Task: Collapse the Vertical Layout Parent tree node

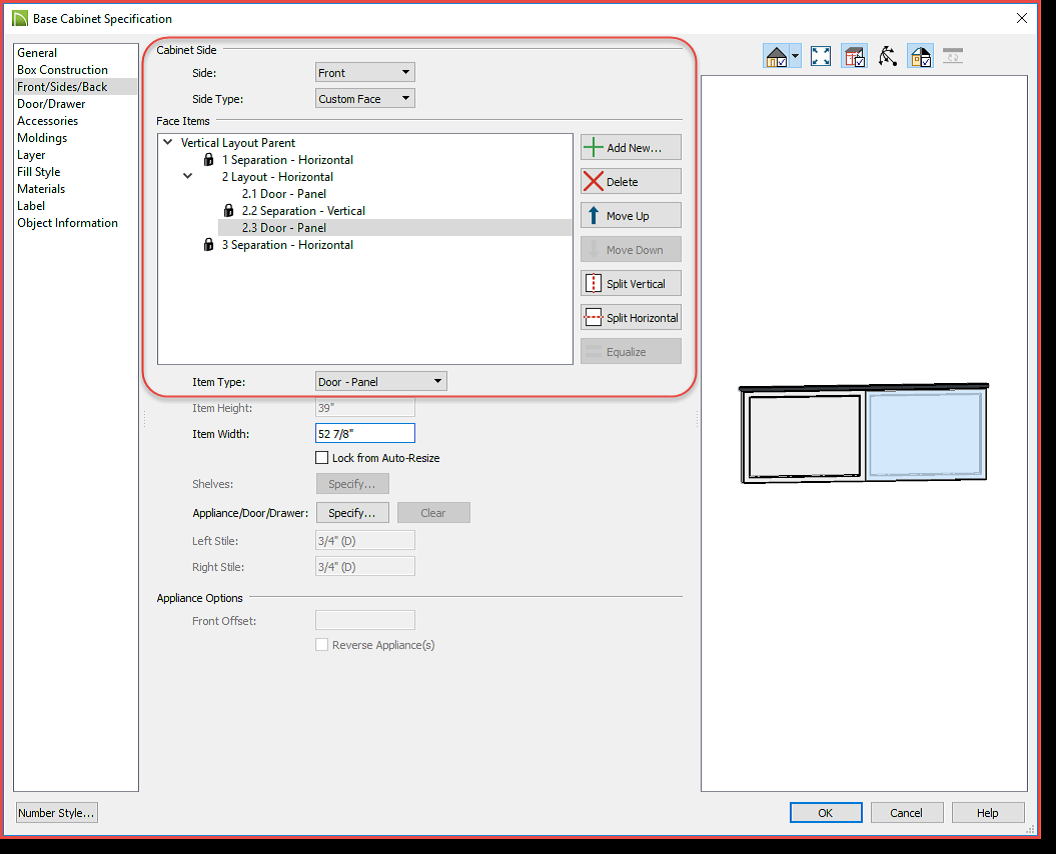Action: point(168,143)
